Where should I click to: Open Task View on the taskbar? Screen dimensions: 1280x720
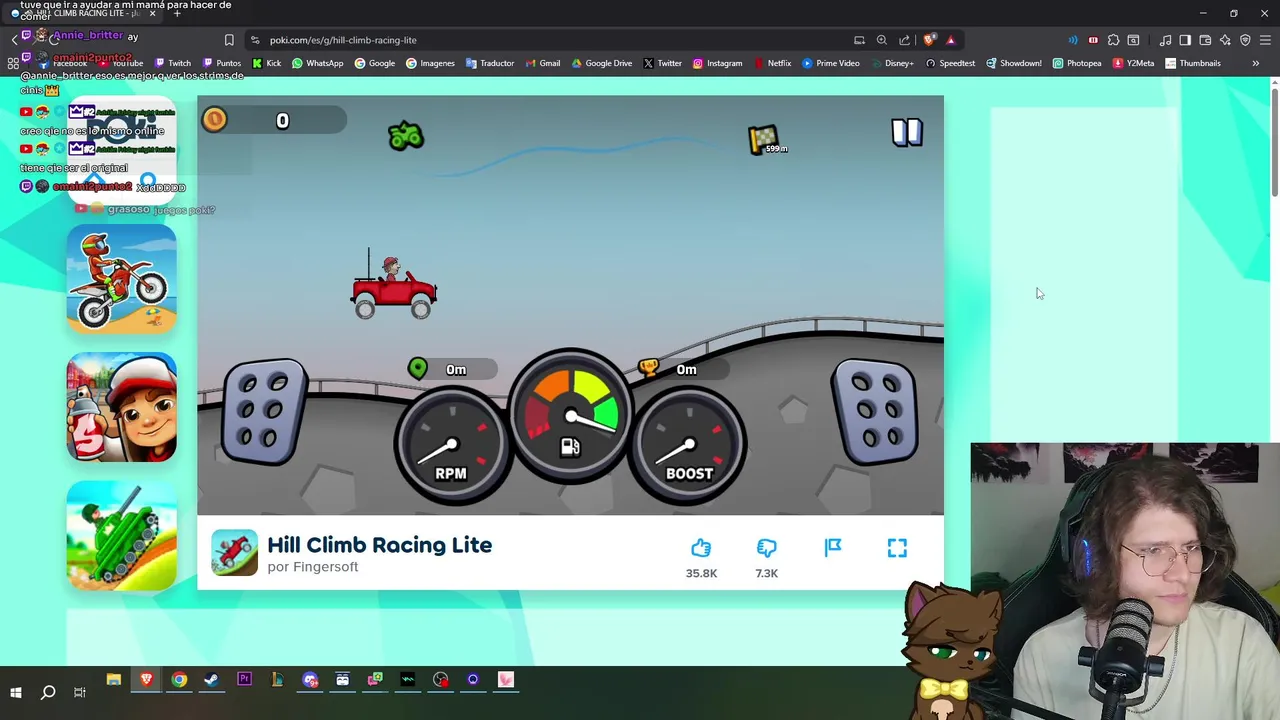(80, 692)
